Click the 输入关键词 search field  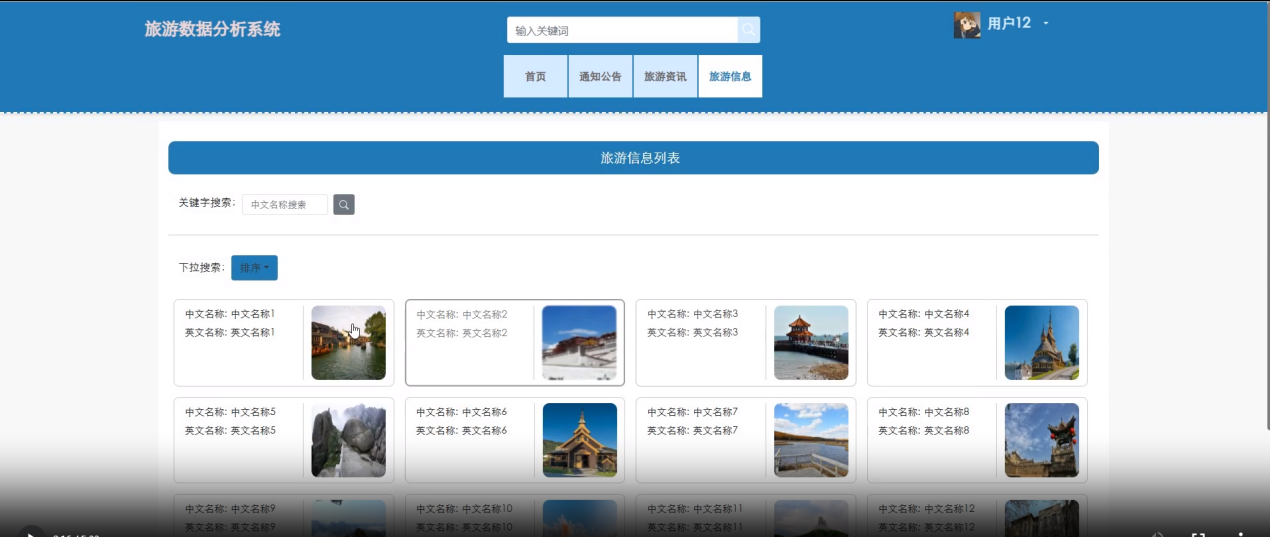tap(622, 30)
